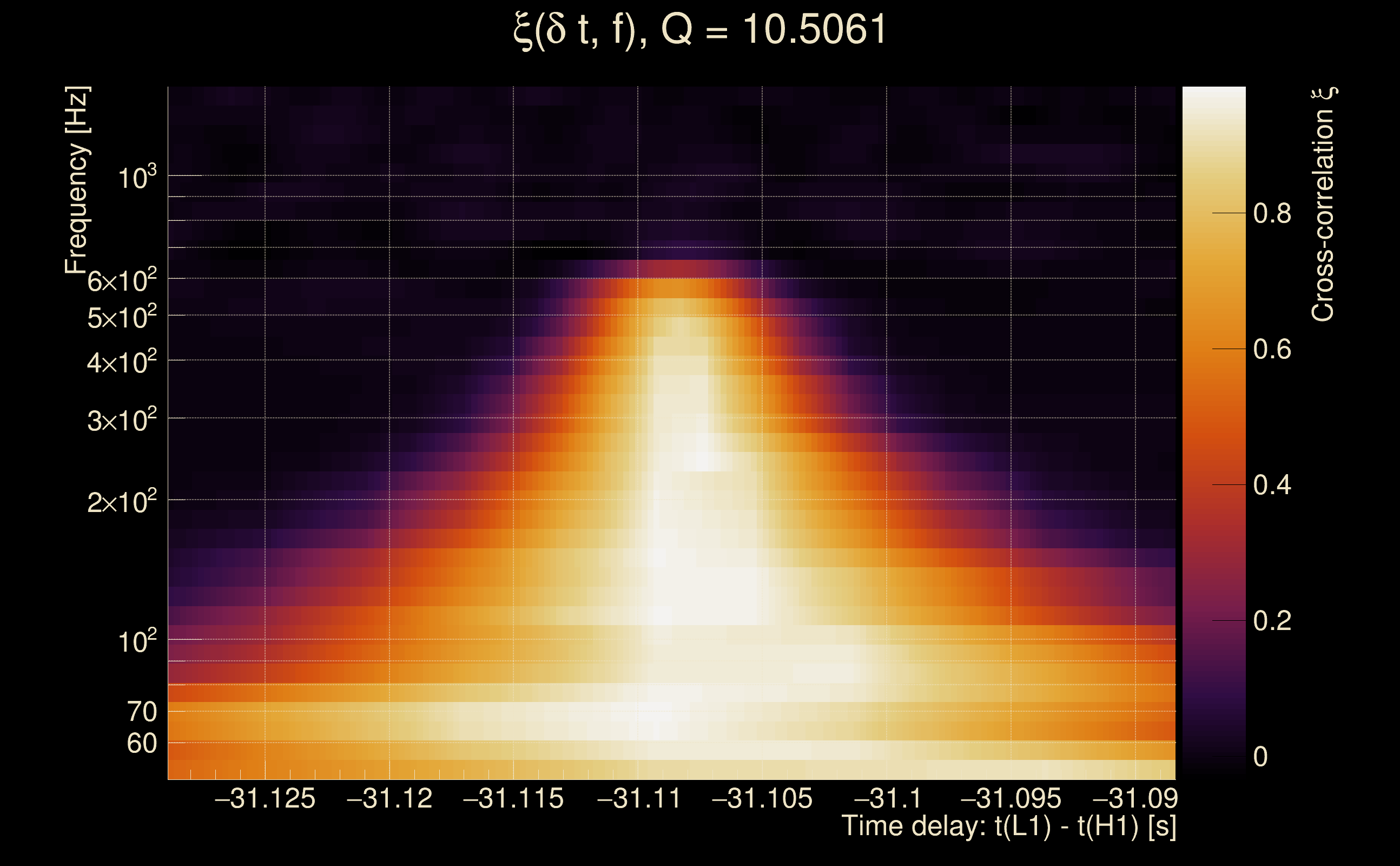Image resolution: width=1400 pixels, height=866 pixels.
Task: Click the 0.8 tick on the colorbar
Action: pos(1272,214)
